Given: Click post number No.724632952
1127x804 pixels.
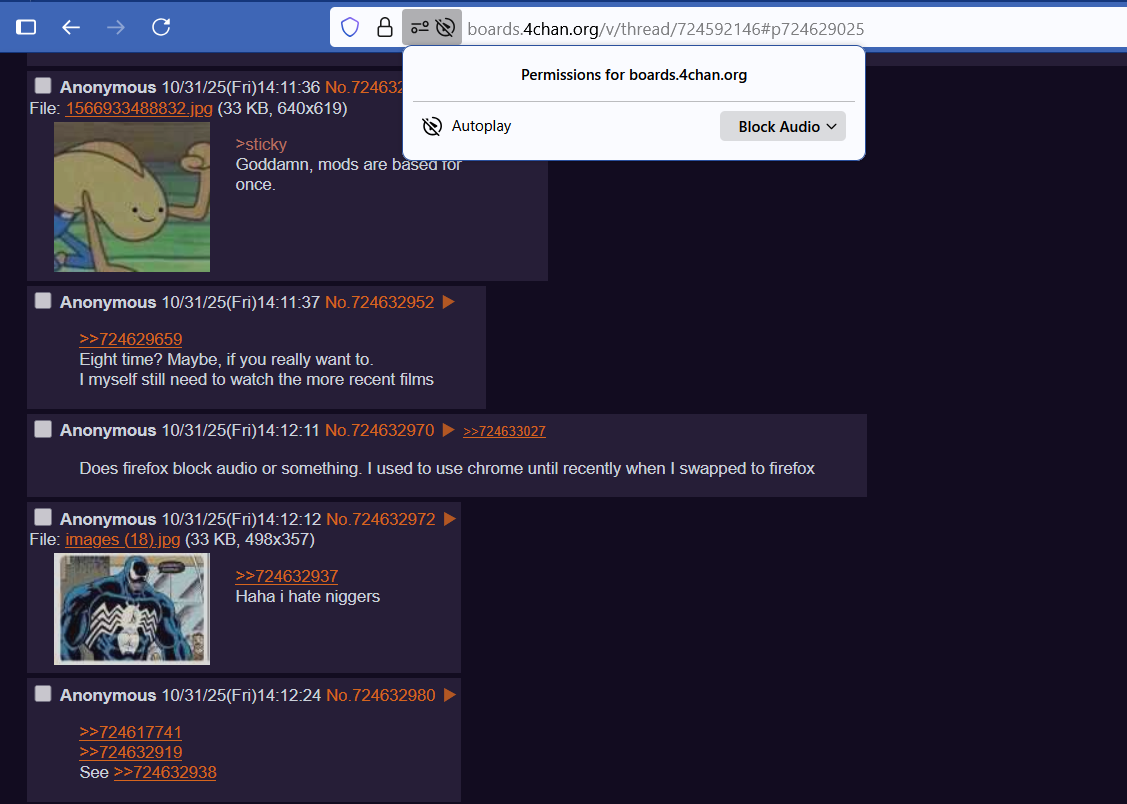Looking at the screenshot, I should click(x=380, y=302).
